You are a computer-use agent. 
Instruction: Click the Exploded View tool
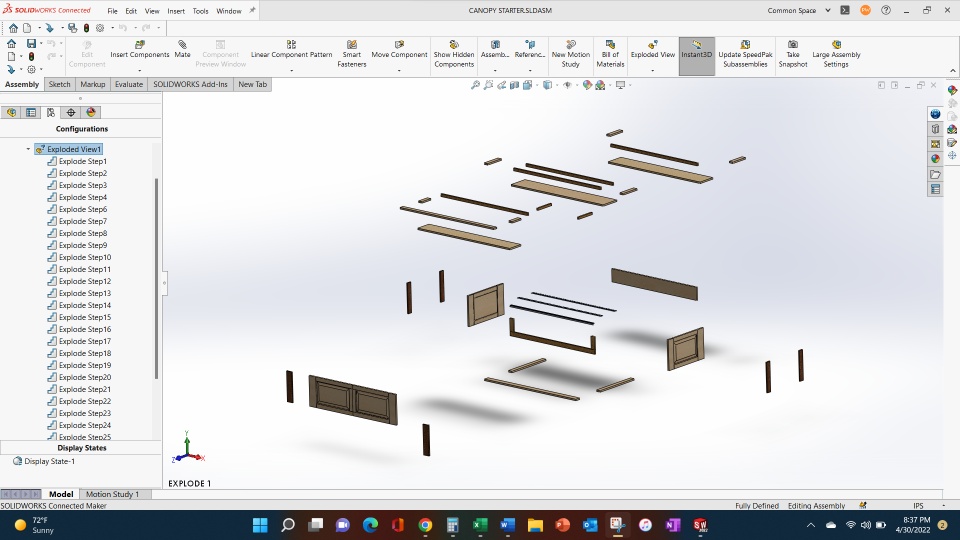pos(653,50)
